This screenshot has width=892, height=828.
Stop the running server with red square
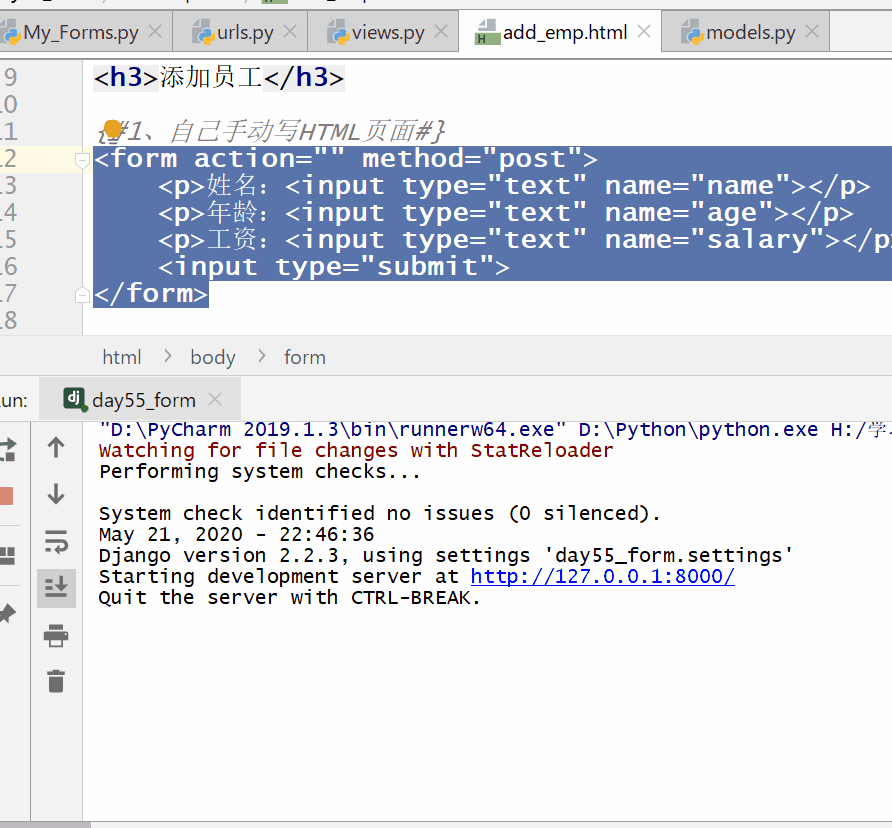(x=7, y=496)
